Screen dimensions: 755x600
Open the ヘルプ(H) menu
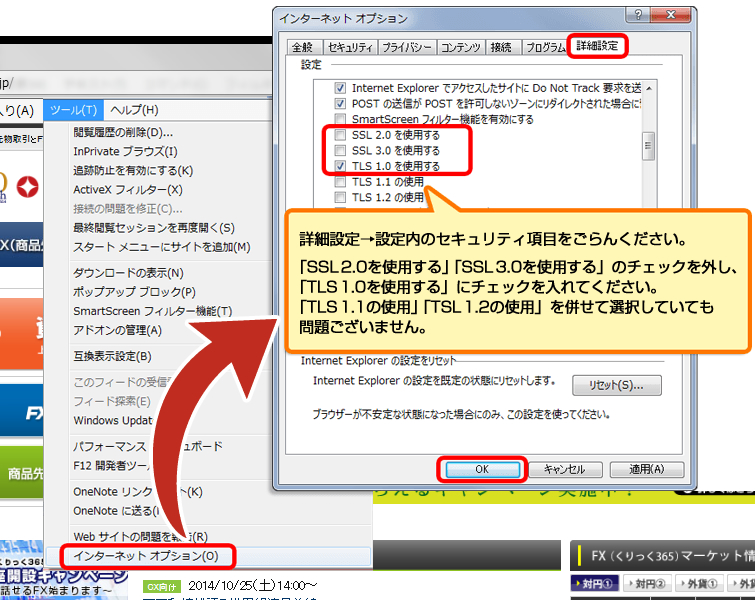134,110
